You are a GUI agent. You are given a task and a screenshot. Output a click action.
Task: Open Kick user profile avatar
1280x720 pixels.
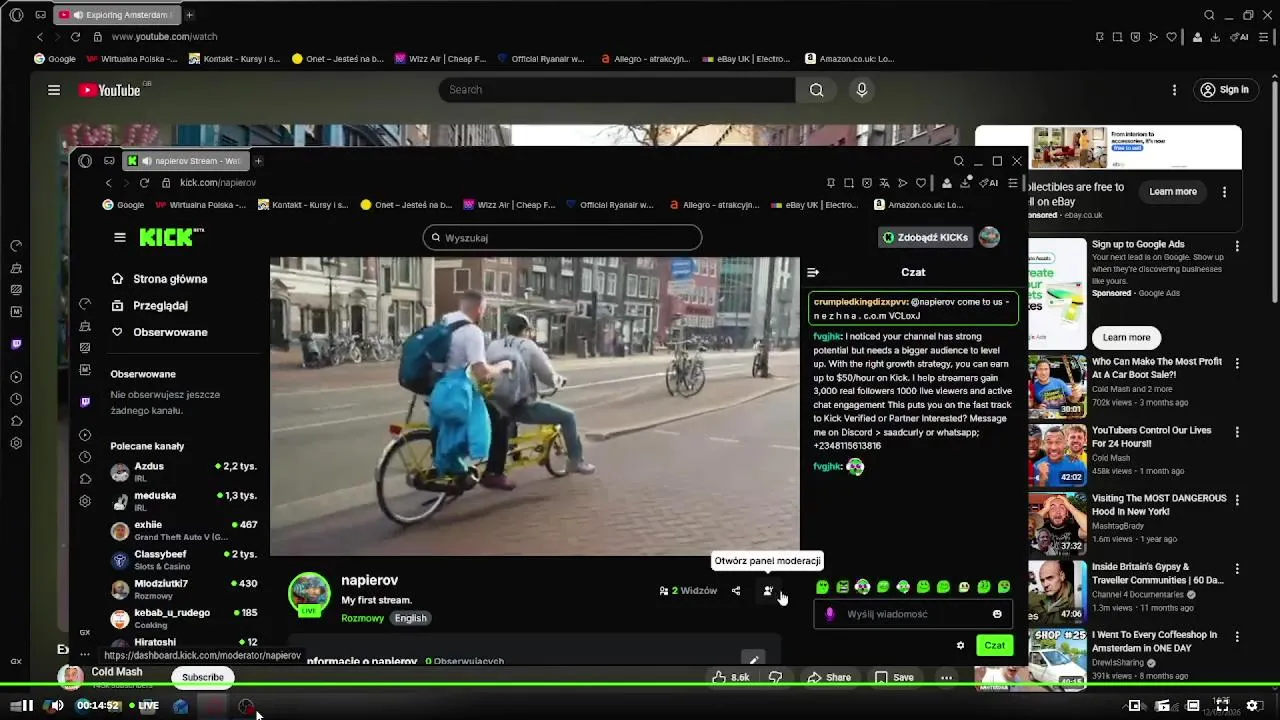tap(989, 237)
